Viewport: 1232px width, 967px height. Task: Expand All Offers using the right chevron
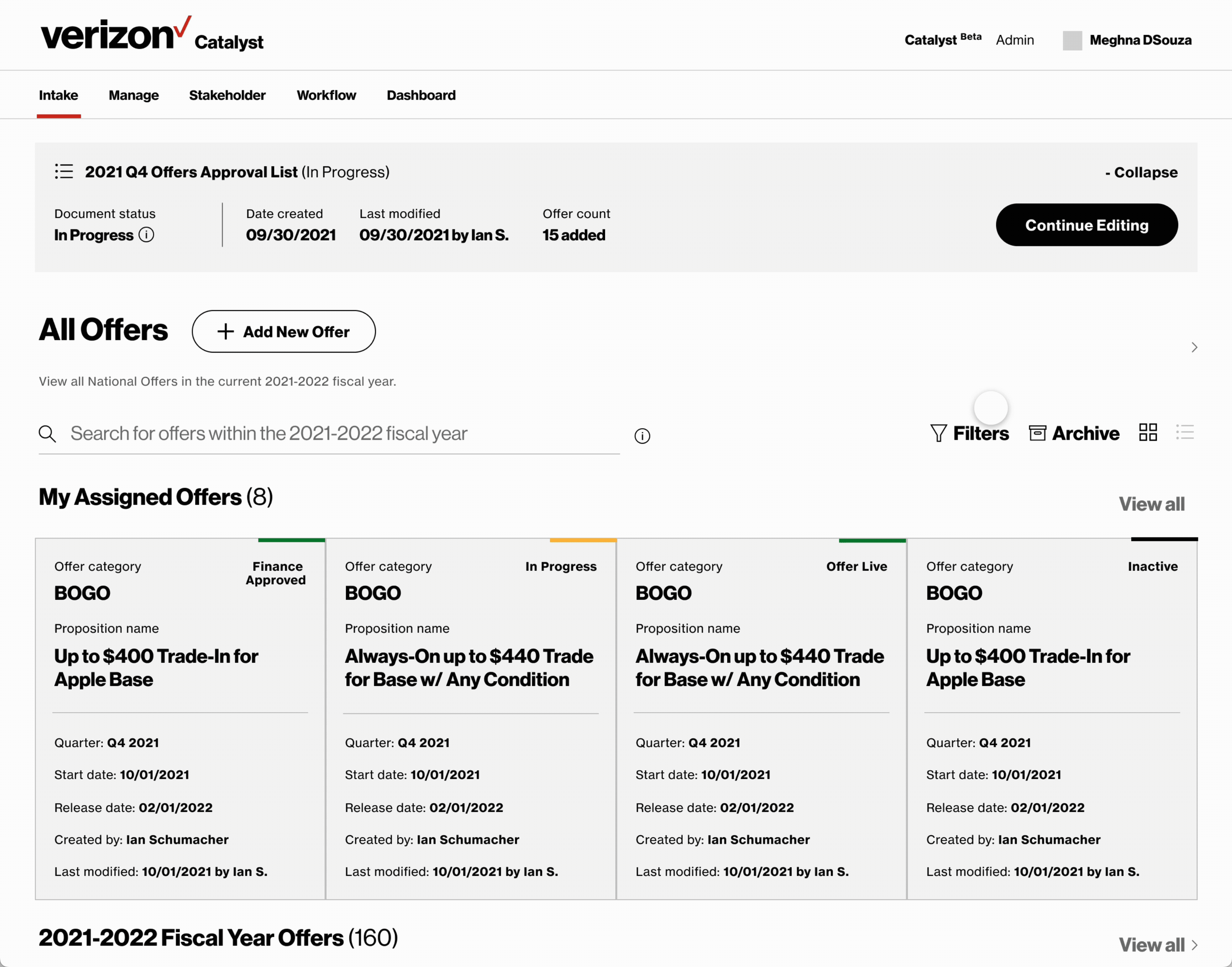[x=1194, y=347]
